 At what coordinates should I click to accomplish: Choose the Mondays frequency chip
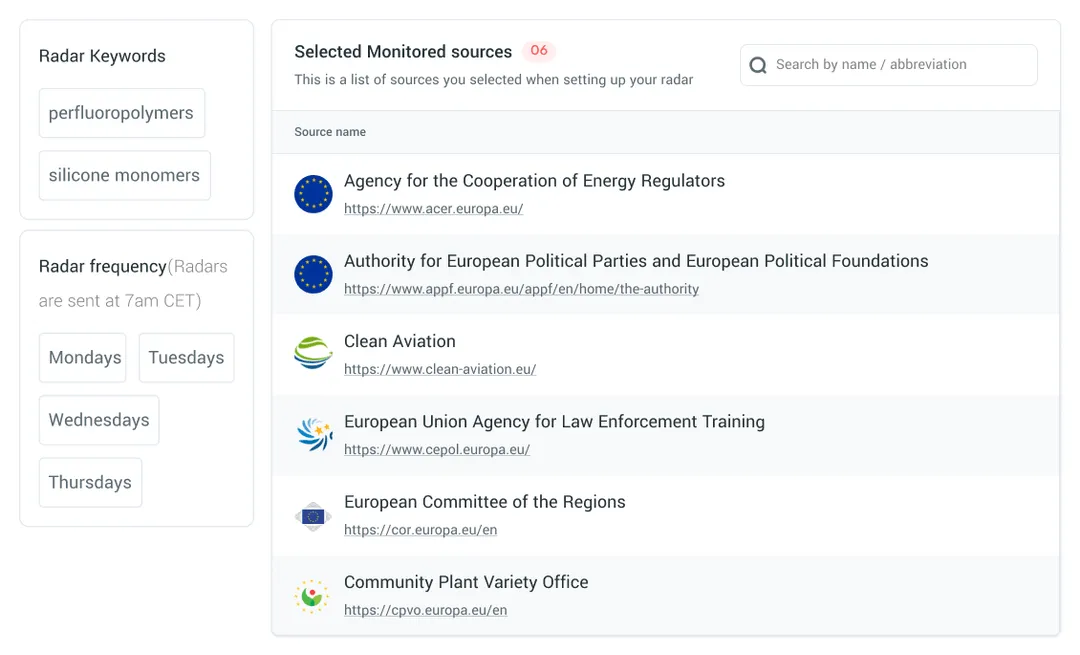(83, 357)
